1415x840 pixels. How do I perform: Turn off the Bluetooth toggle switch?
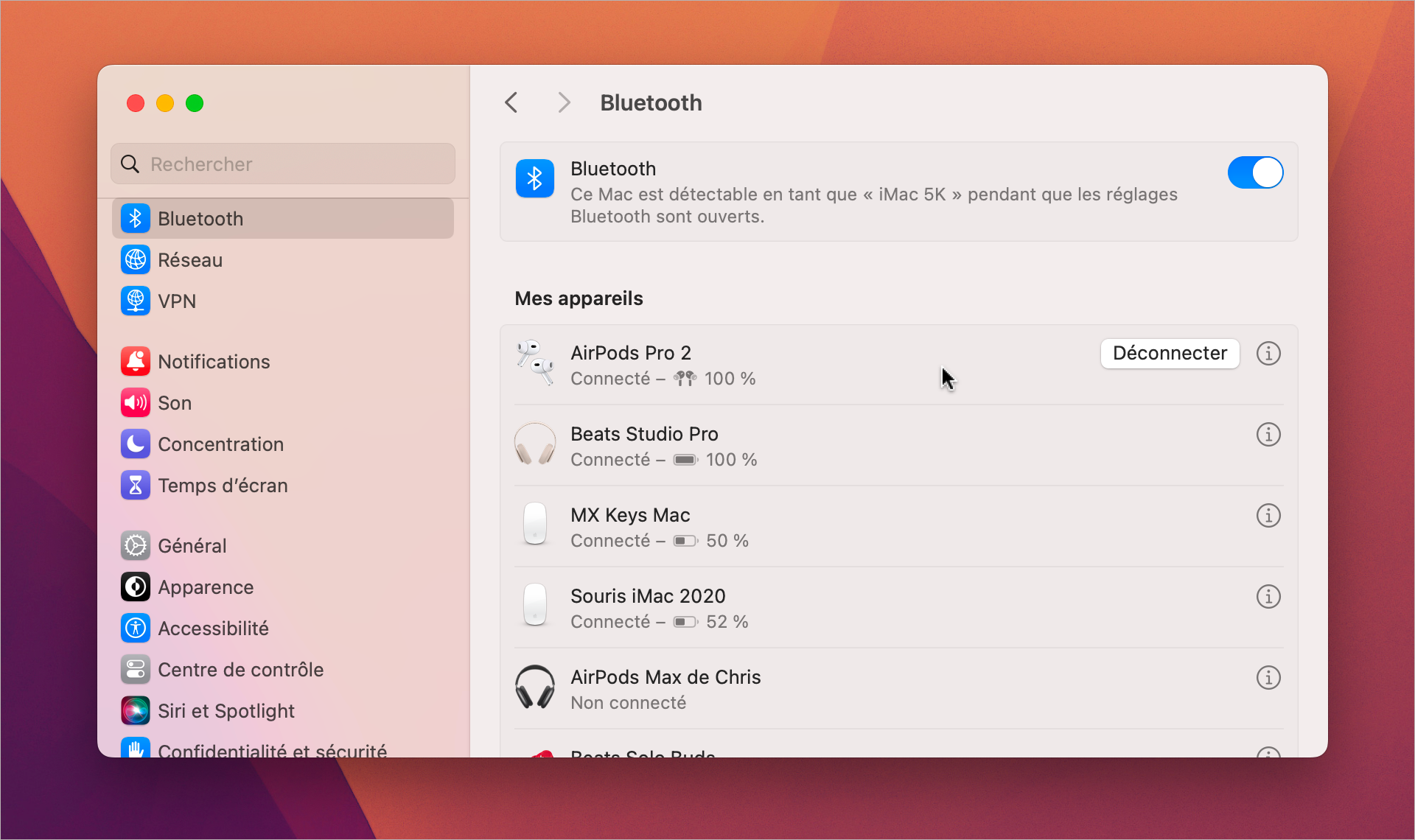tap(1254, 173)
